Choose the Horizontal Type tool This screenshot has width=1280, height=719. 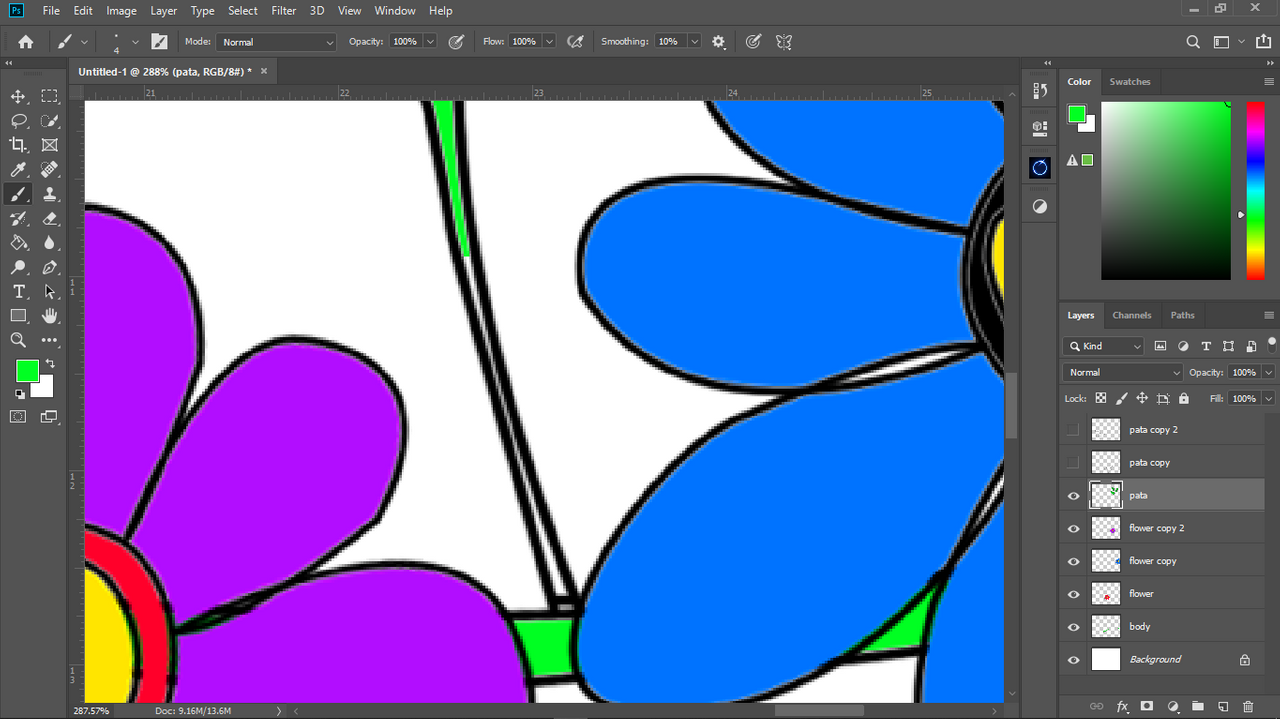pyautogui.click(x=18, y=292)
